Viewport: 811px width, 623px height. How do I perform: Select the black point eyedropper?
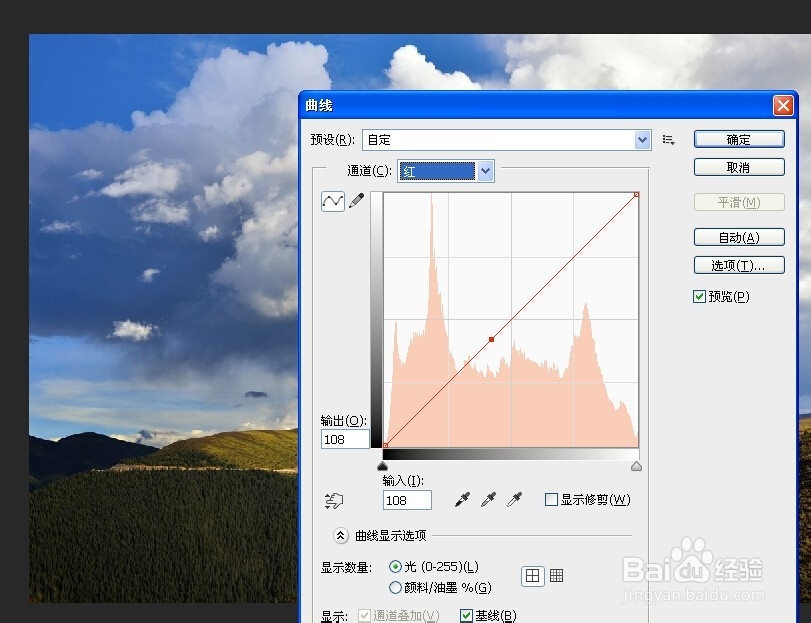[x=462, y=497]
